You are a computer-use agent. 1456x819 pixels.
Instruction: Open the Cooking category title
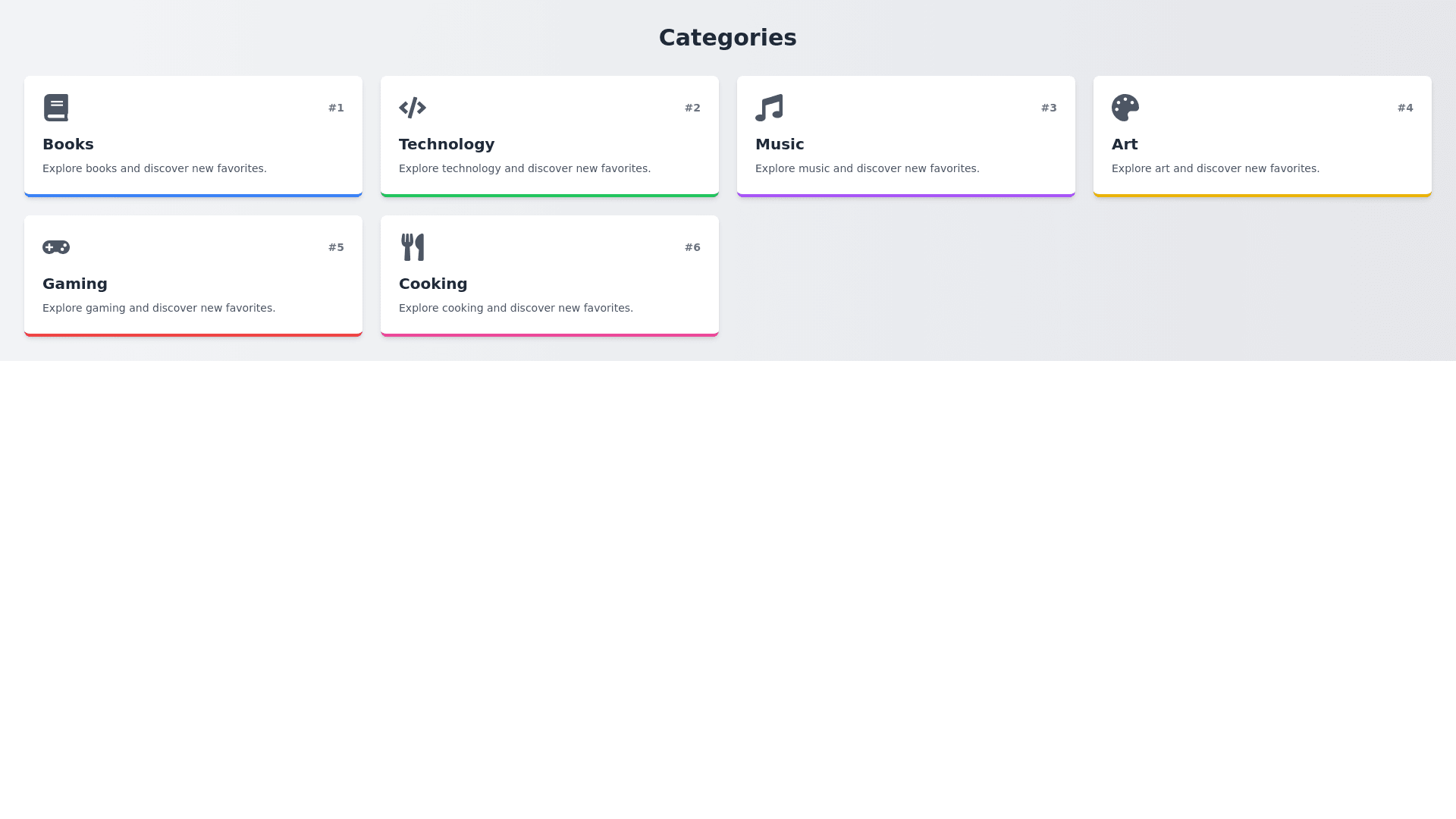click(433, 284)
